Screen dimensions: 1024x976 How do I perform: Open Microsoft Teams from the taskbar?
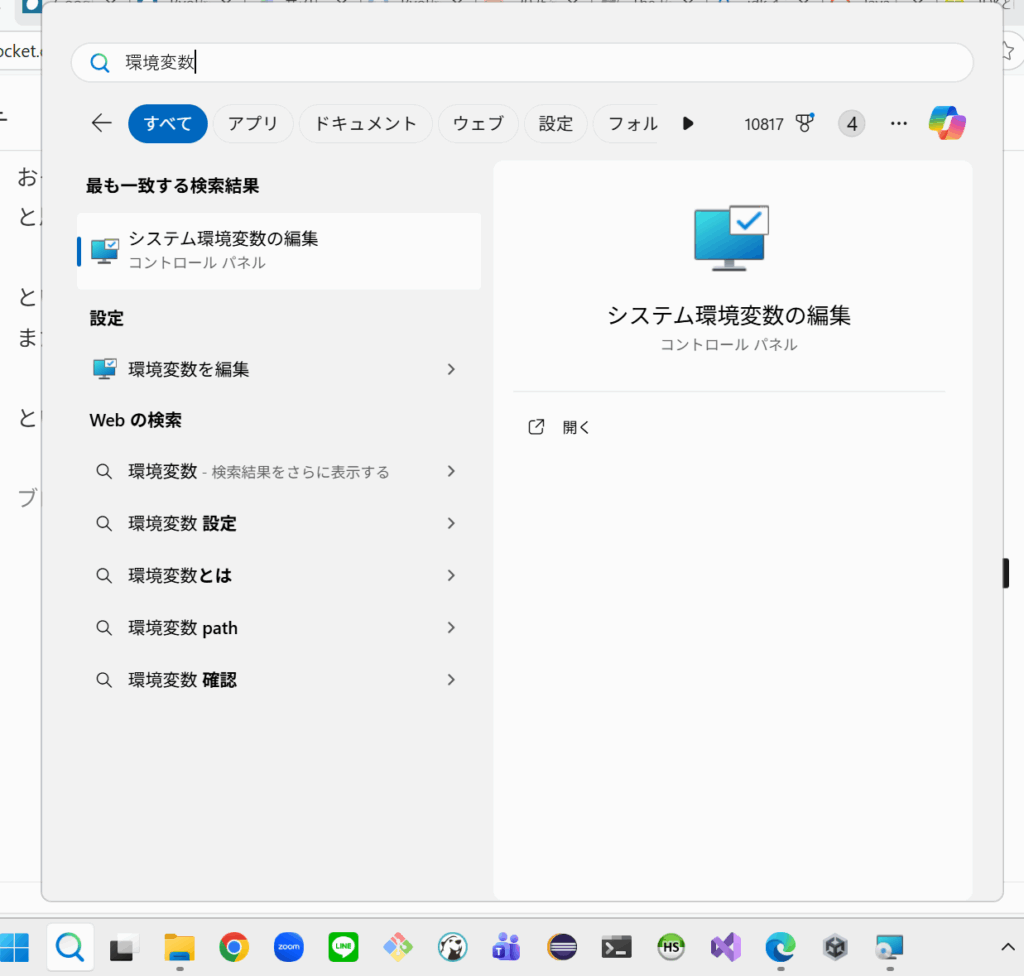tap(507, 946)
